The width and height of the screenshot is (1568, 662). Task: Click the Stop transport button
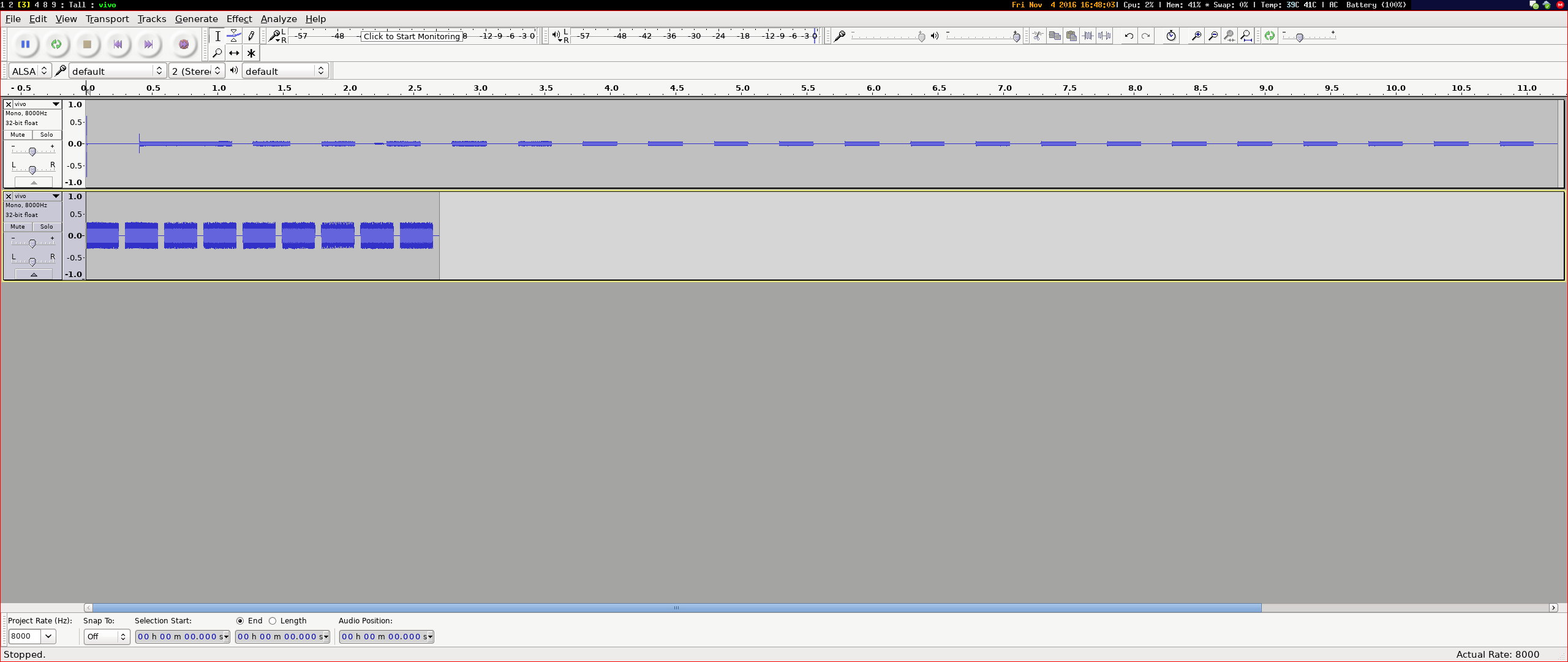(x=87, y=44)
